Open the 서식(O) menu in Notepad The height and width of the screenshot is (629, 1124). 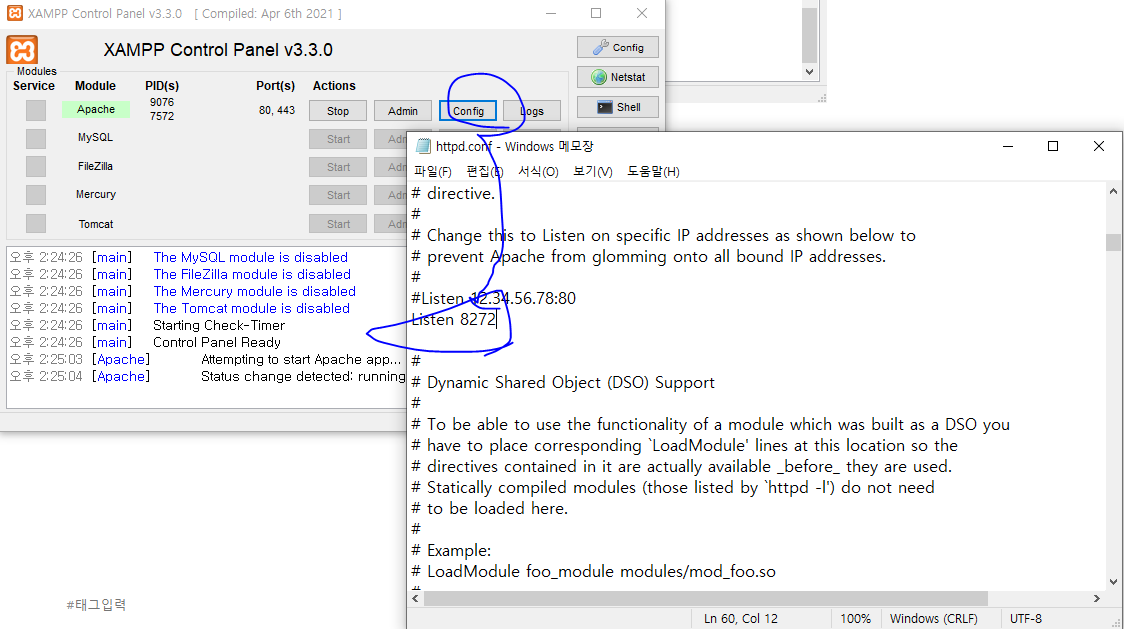coord(538,171)
